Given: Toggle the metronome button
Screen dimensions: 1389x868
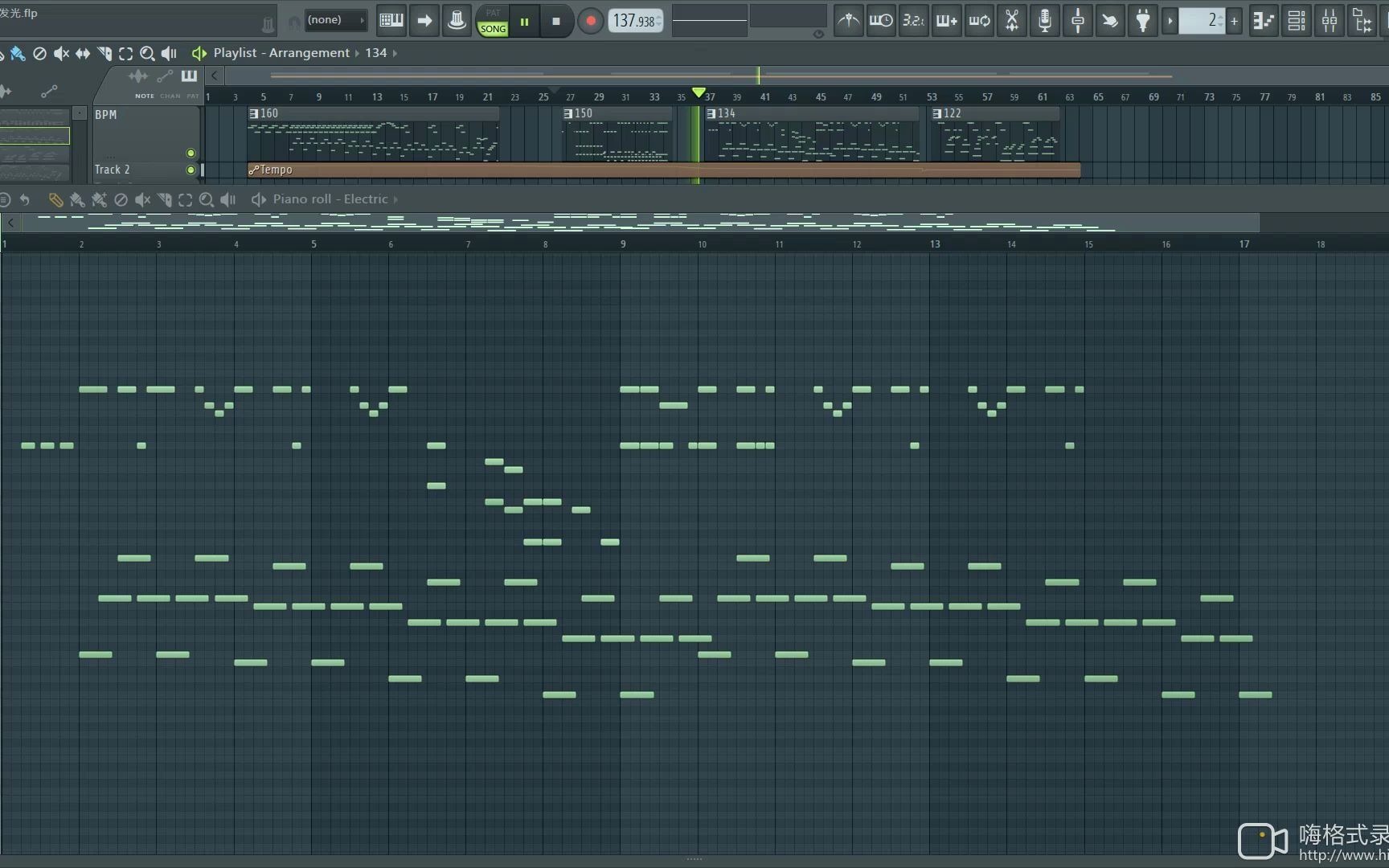Looking at the screenshot, I should click(848, 21).
